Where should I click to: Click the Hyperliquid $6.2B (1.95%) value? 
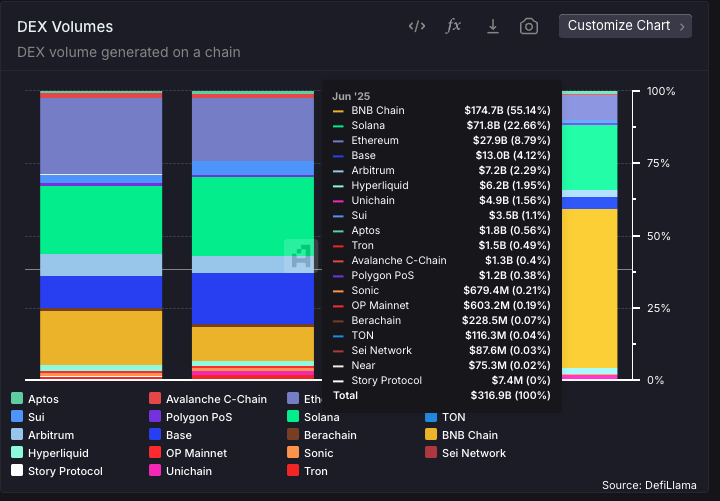(514, 185)
